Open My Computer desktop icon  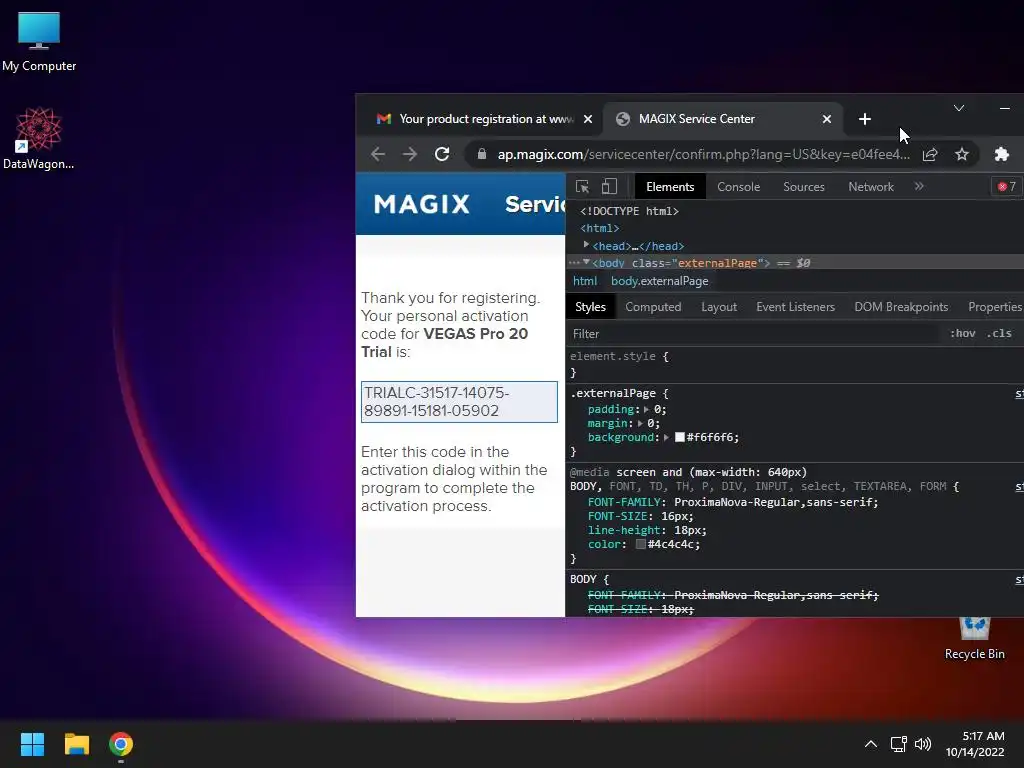pos(39,41)
